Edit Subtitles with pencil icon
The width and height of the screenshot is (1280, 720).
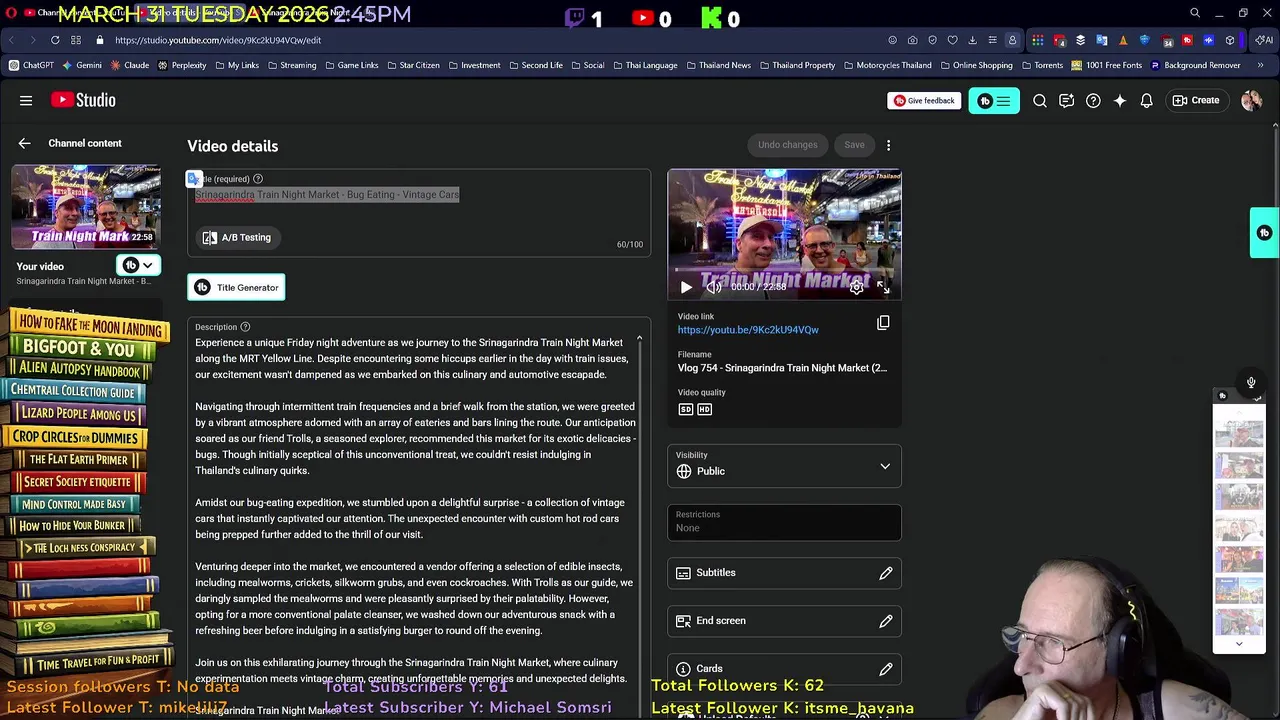pos(886,573)
